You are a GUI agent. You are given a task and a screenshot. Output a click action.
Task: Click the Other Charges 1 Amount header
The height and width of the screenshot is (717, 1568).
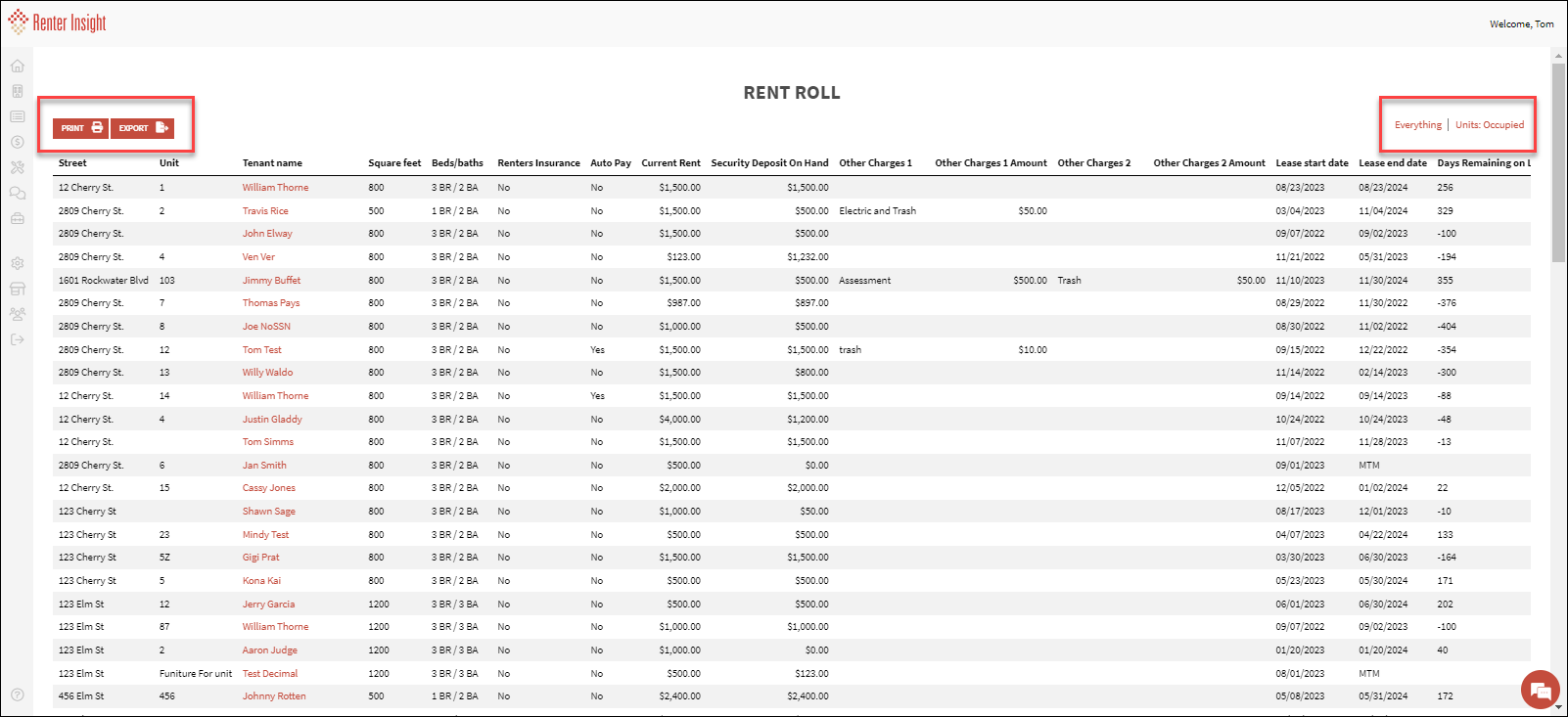[x=991, y=162]
